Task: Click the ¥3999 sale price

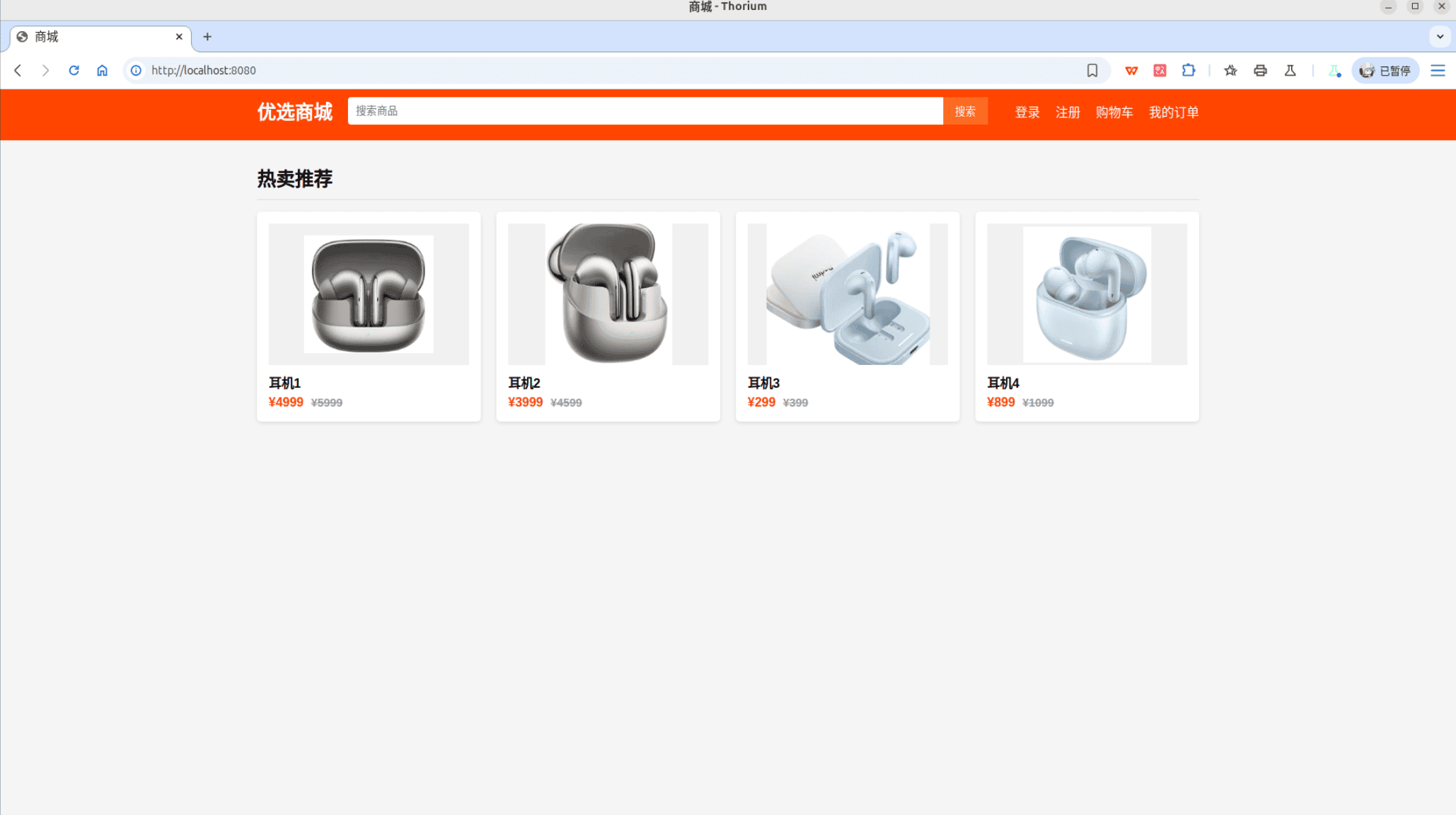Action: [526, 402]
